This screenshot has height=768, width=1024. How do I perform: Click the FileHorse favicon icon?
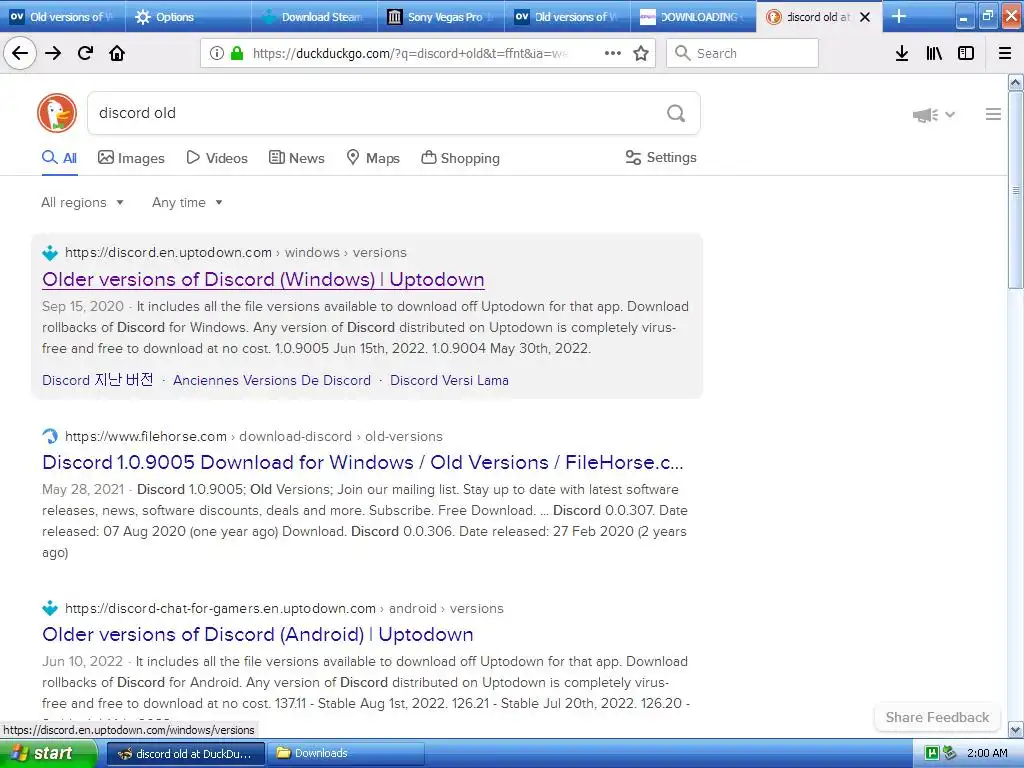[x=50, y=436]
